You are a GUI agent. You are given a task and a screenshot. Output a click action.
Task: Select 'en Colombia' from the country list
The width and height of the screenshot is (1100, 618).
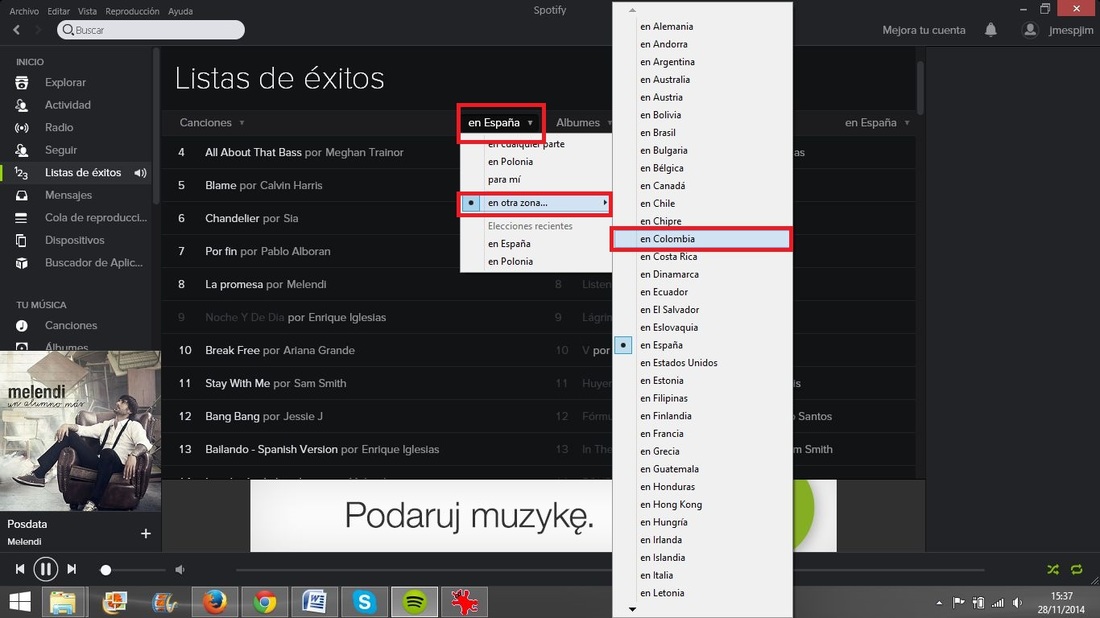(x=702, y=239)
